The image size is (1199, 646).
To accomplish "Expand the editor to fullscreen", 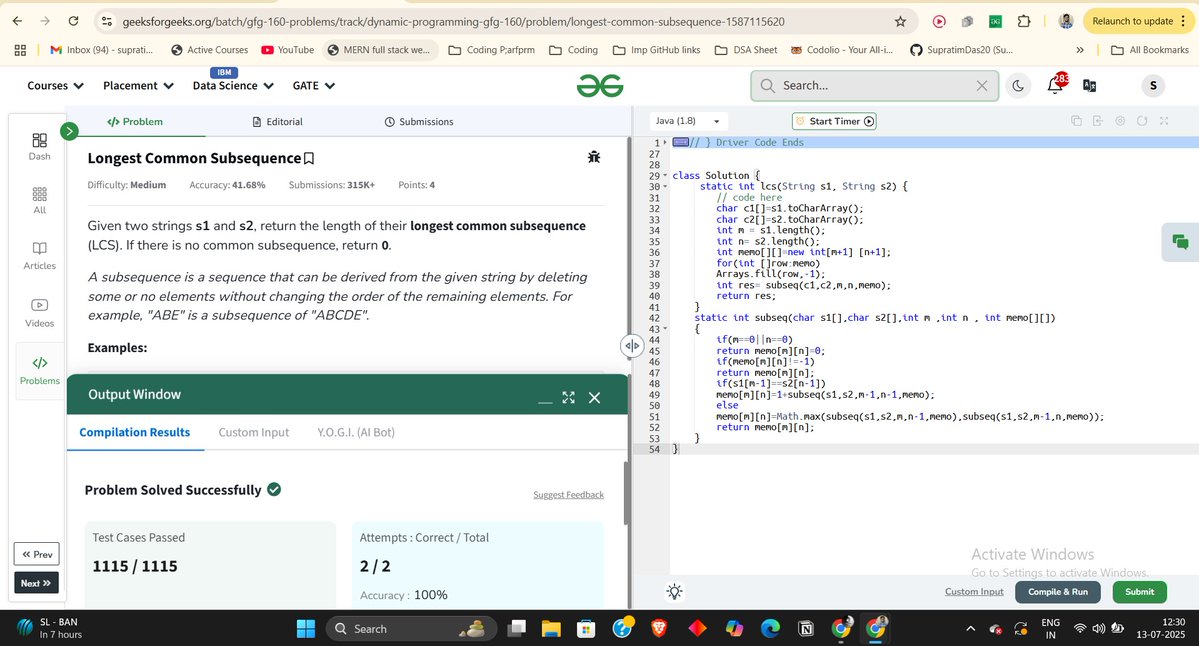I will click(x=1164, y=121).
